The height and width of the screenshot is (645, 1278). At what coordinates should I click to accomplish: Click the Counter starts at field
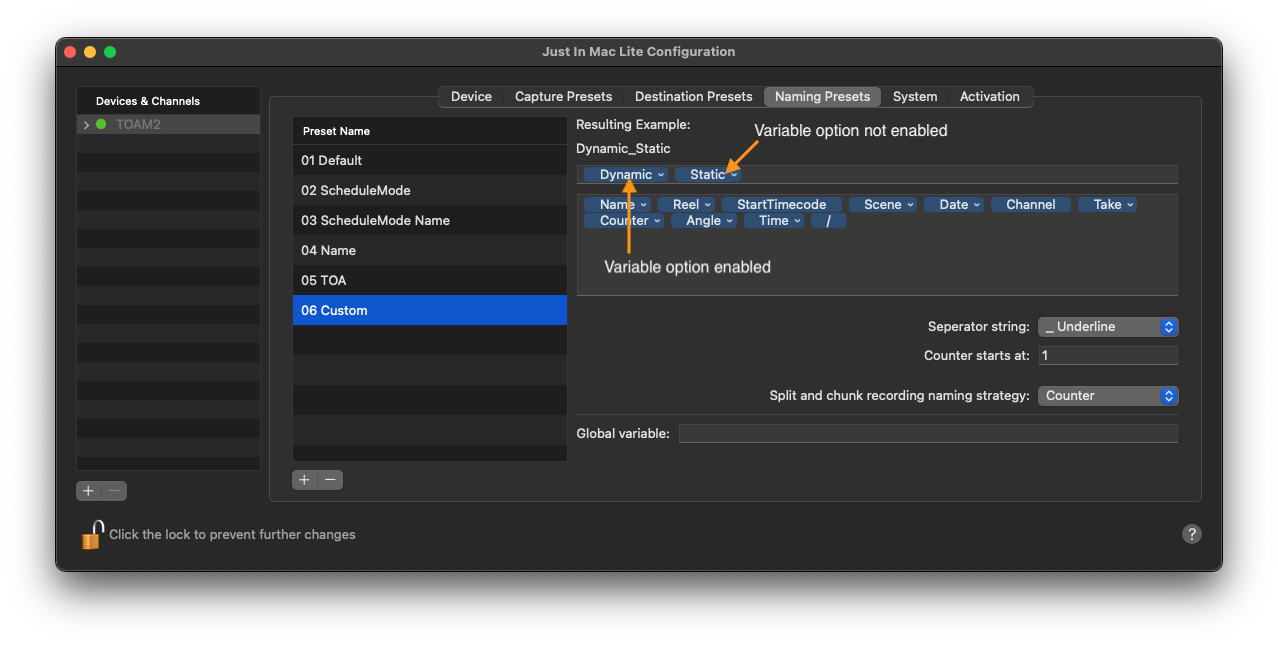coord(1108,356)
